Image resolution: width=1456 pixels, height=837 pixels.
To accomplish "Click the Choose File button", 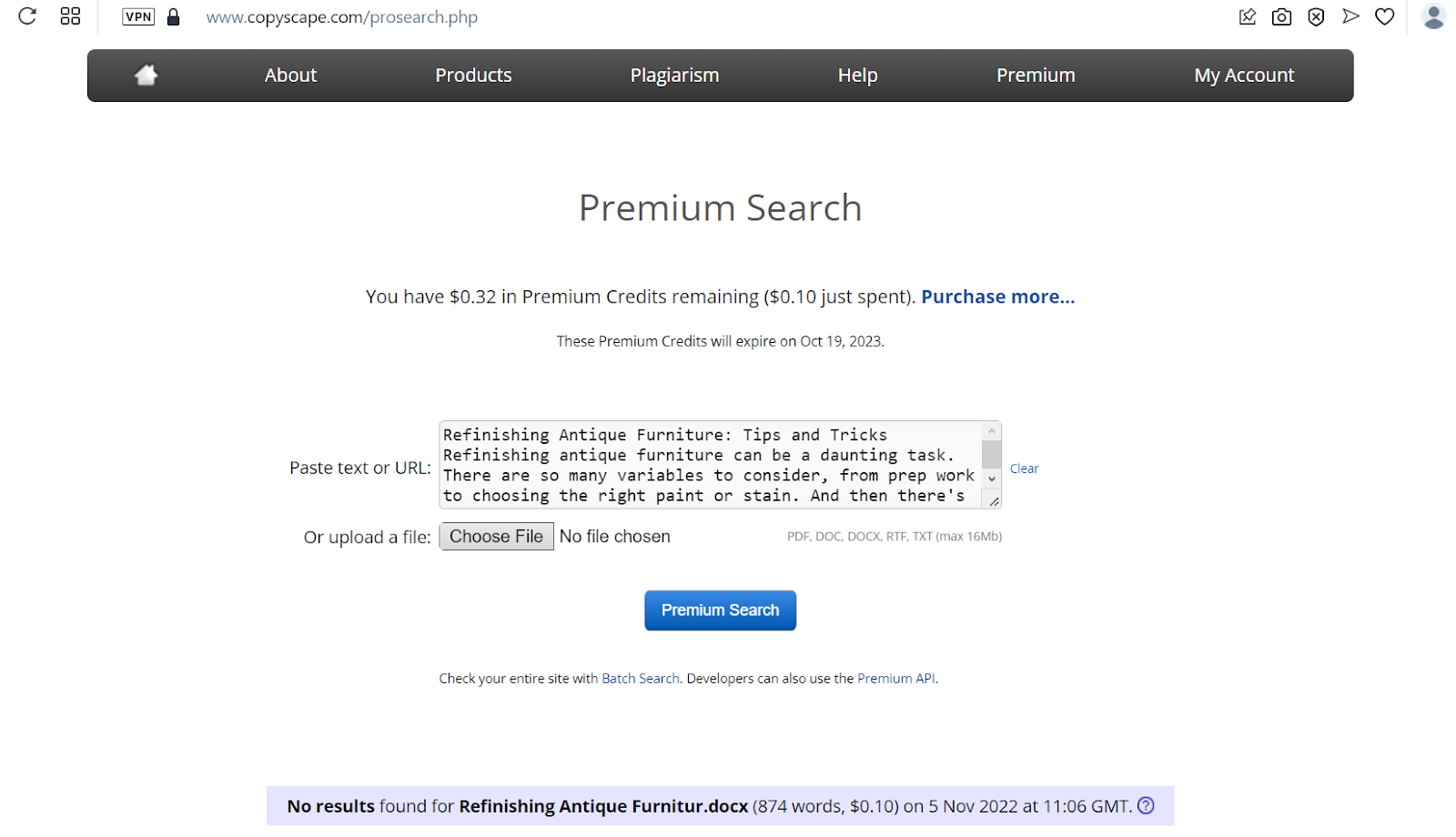I will (496, 537).
